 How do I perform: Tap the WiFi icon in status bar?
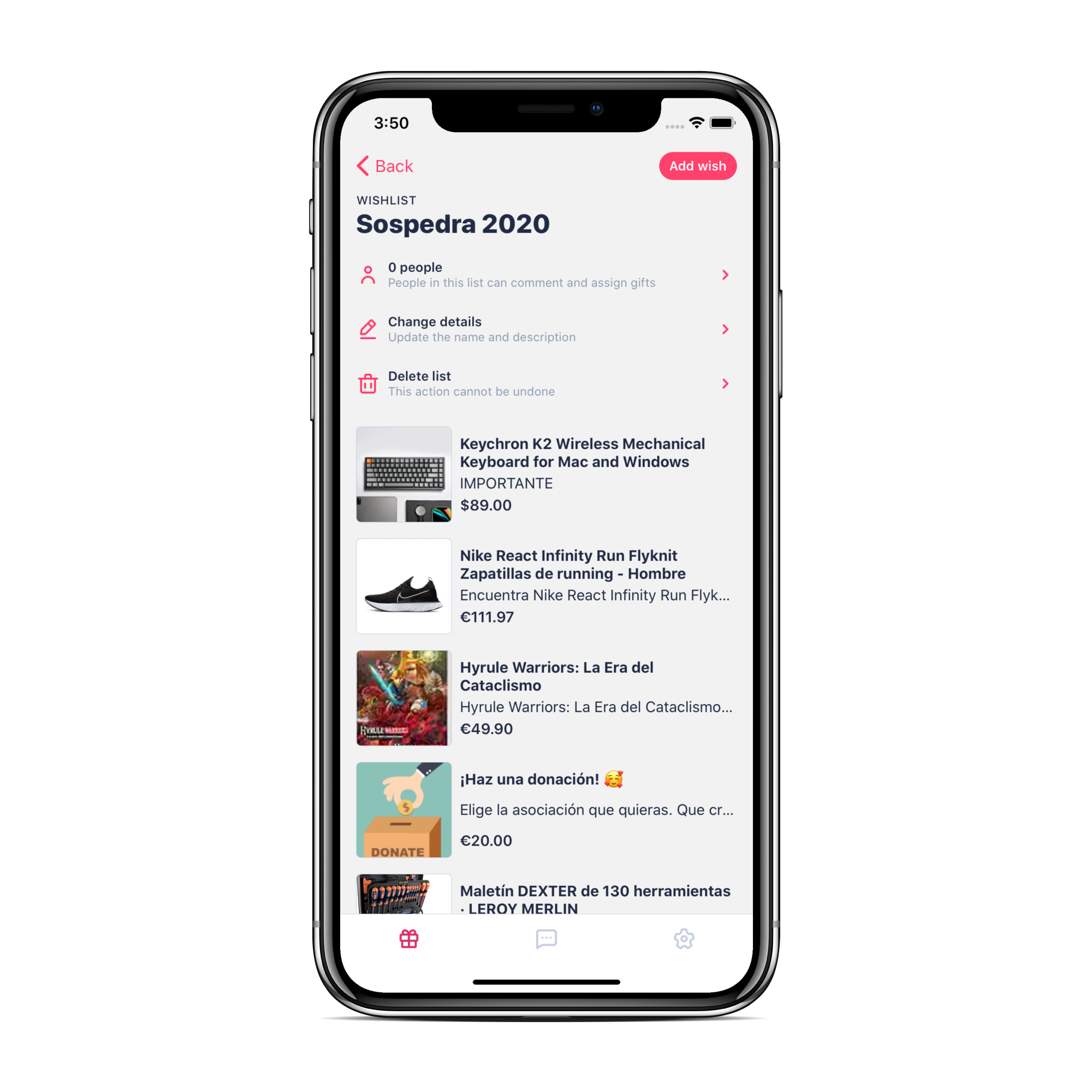[x=698, y=120]
